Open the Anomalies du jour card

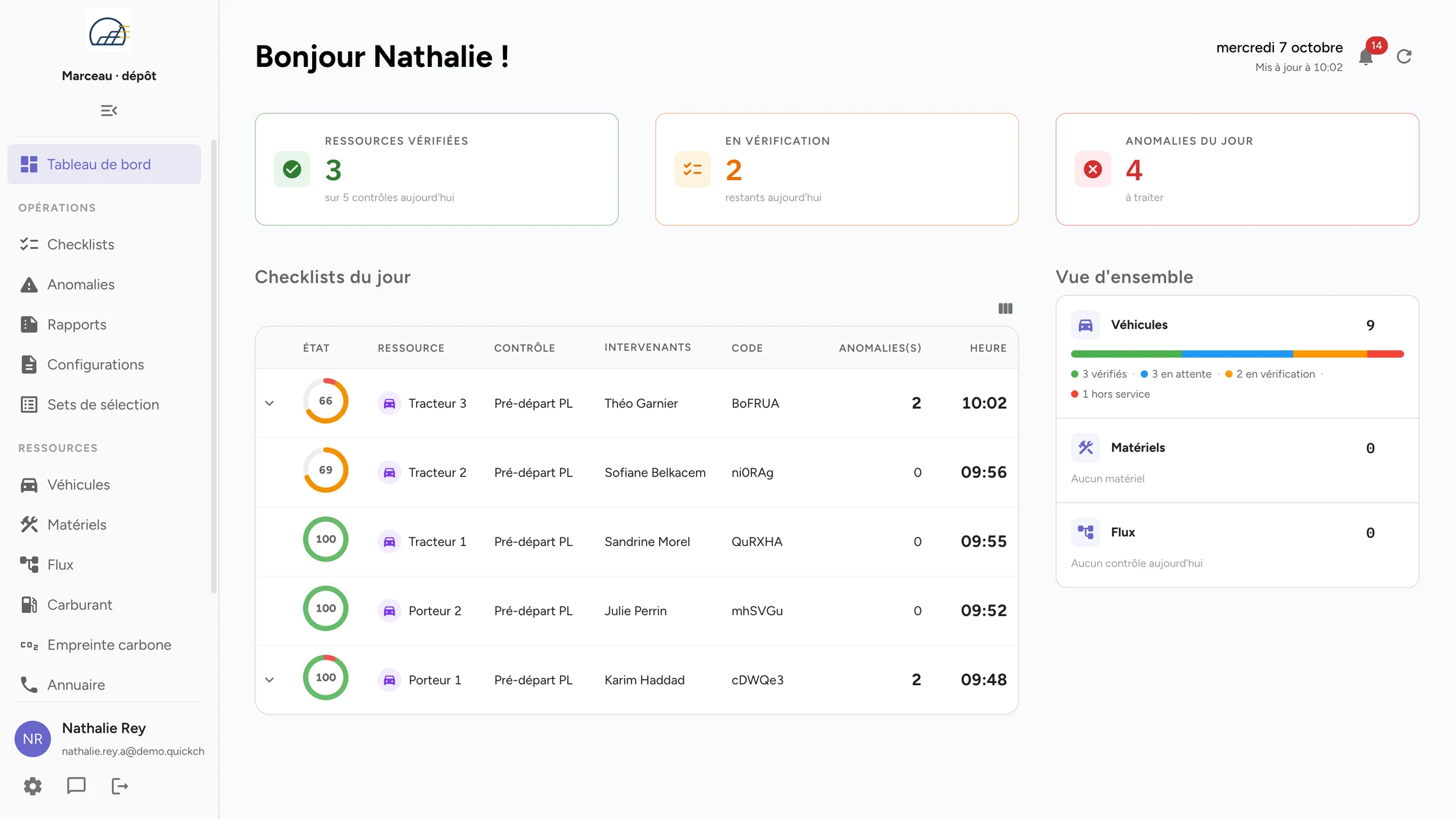[1238, 169]
